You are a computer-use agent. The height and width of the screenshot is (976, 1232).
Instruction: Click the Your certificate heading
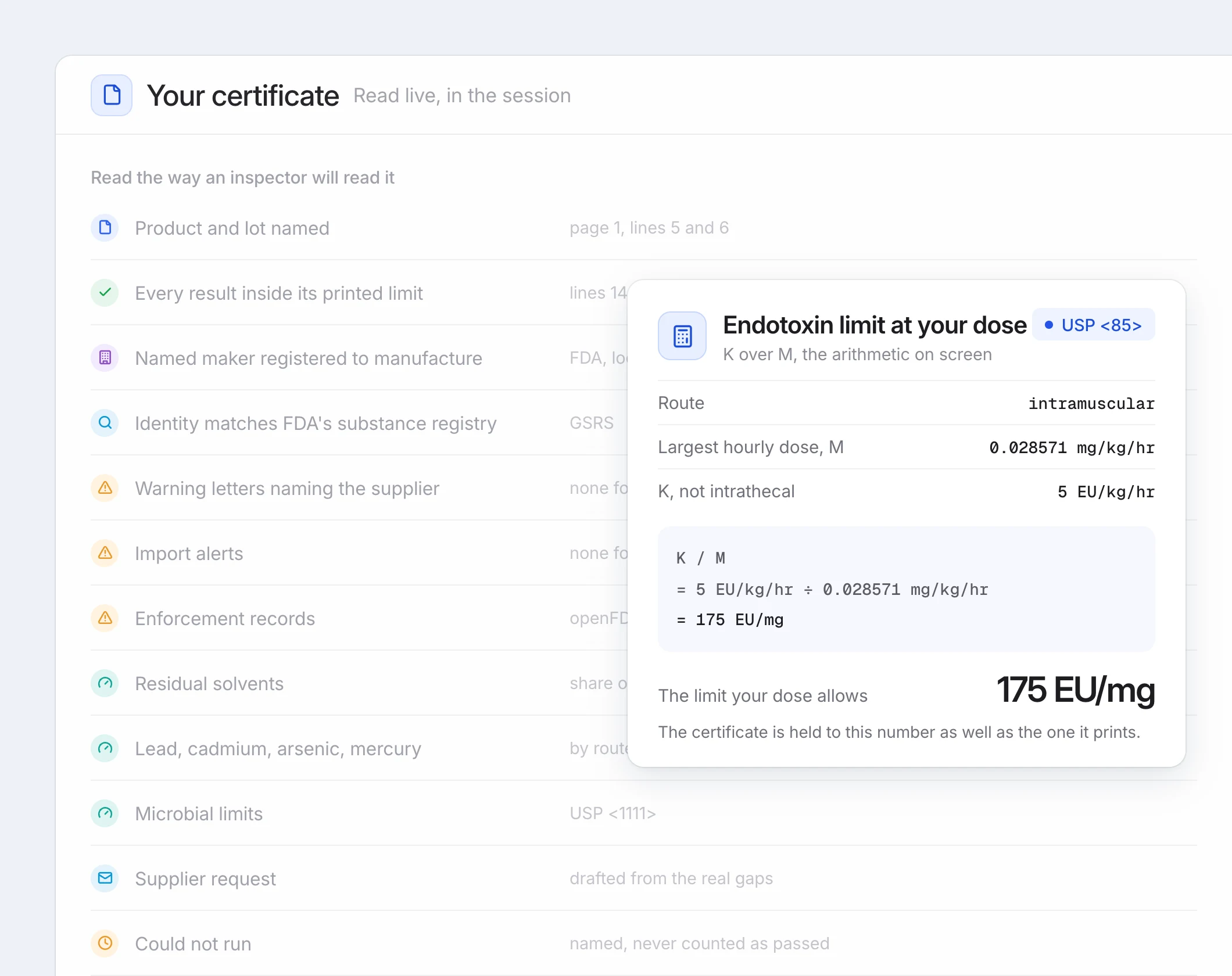tap(243, 95)
